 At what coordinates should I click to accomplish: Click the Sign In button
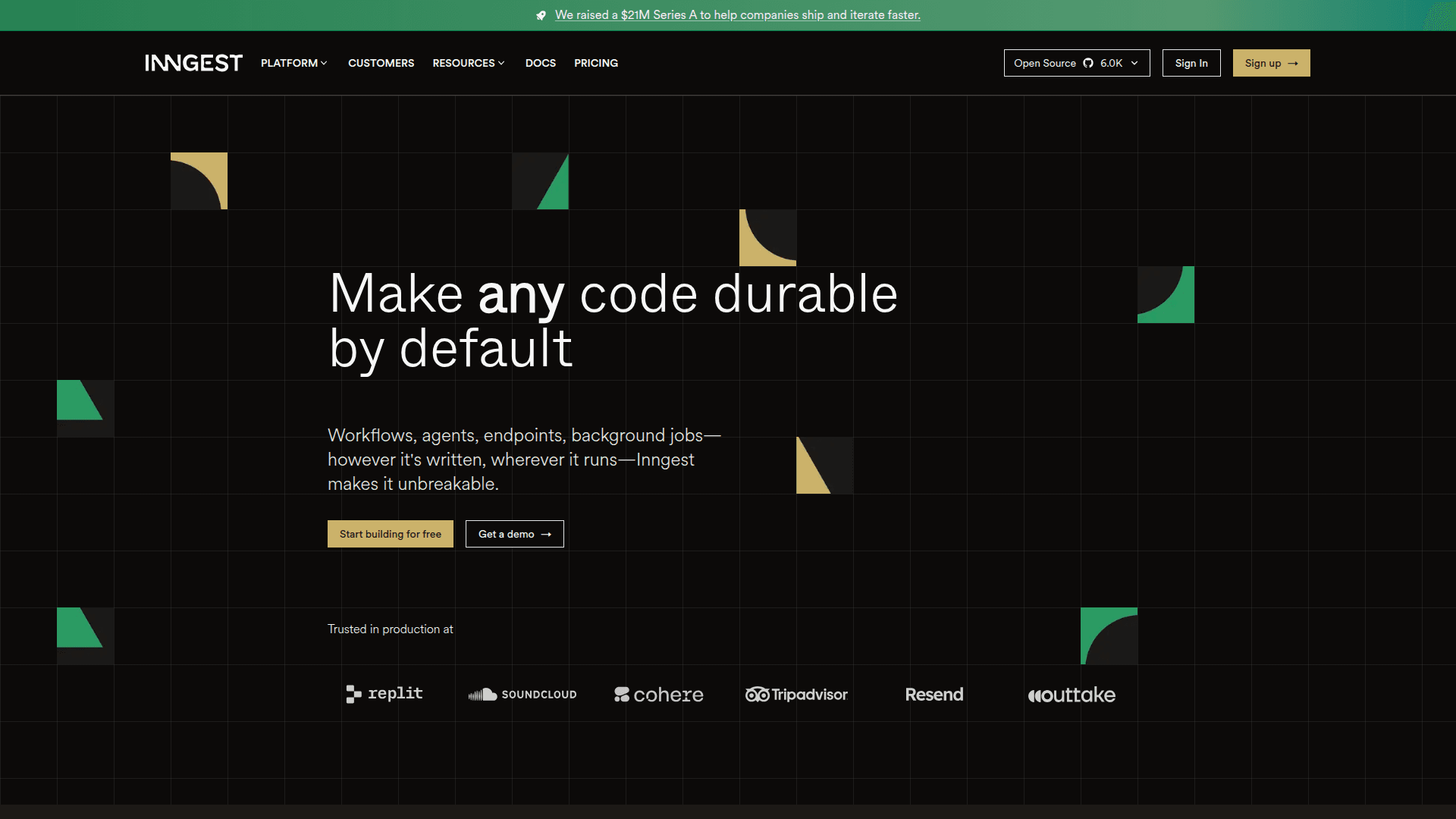coord(1191,63)
